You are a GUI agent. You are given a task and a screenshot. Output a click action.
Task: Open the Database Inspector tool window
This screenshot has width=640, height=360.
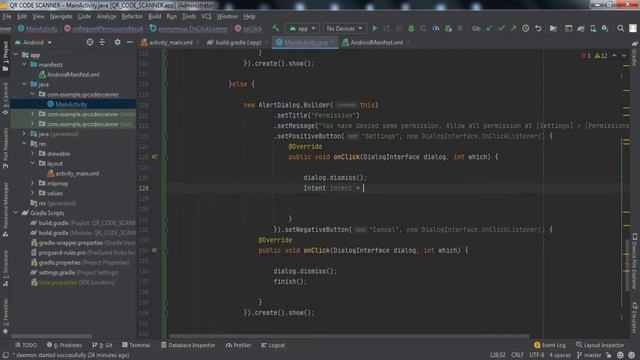pyautogui.click(x=188, y=345)
